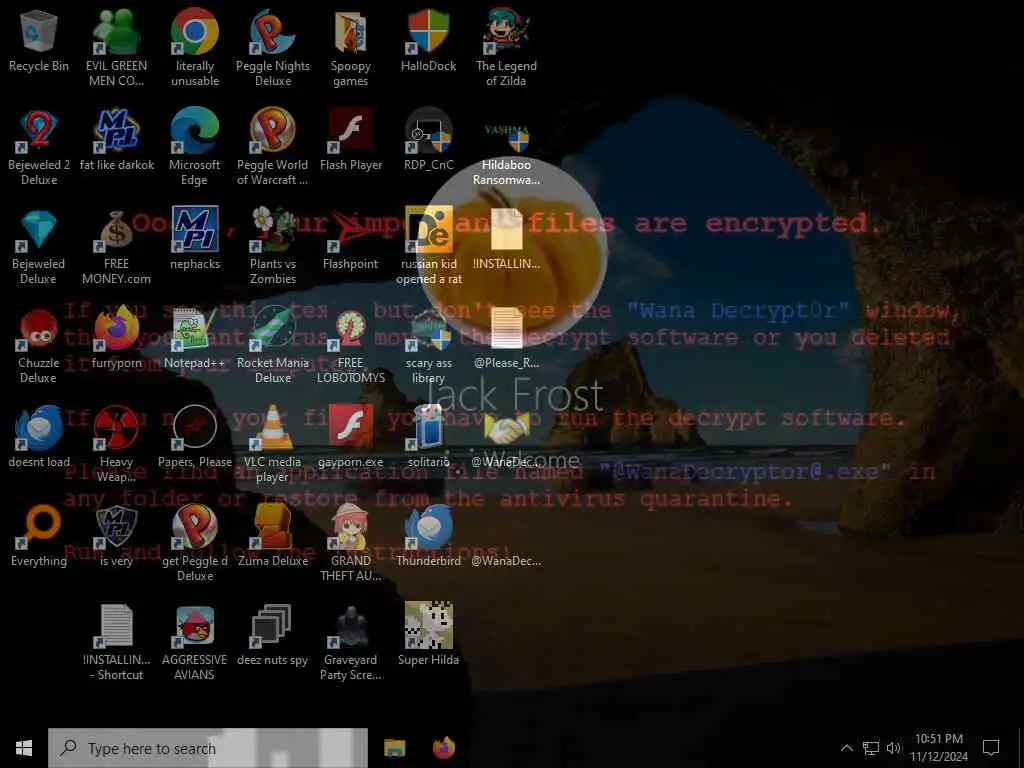1024x768 pixels.
Task: Open File Explorer from the taskbar
Action: tap(394, 748)
